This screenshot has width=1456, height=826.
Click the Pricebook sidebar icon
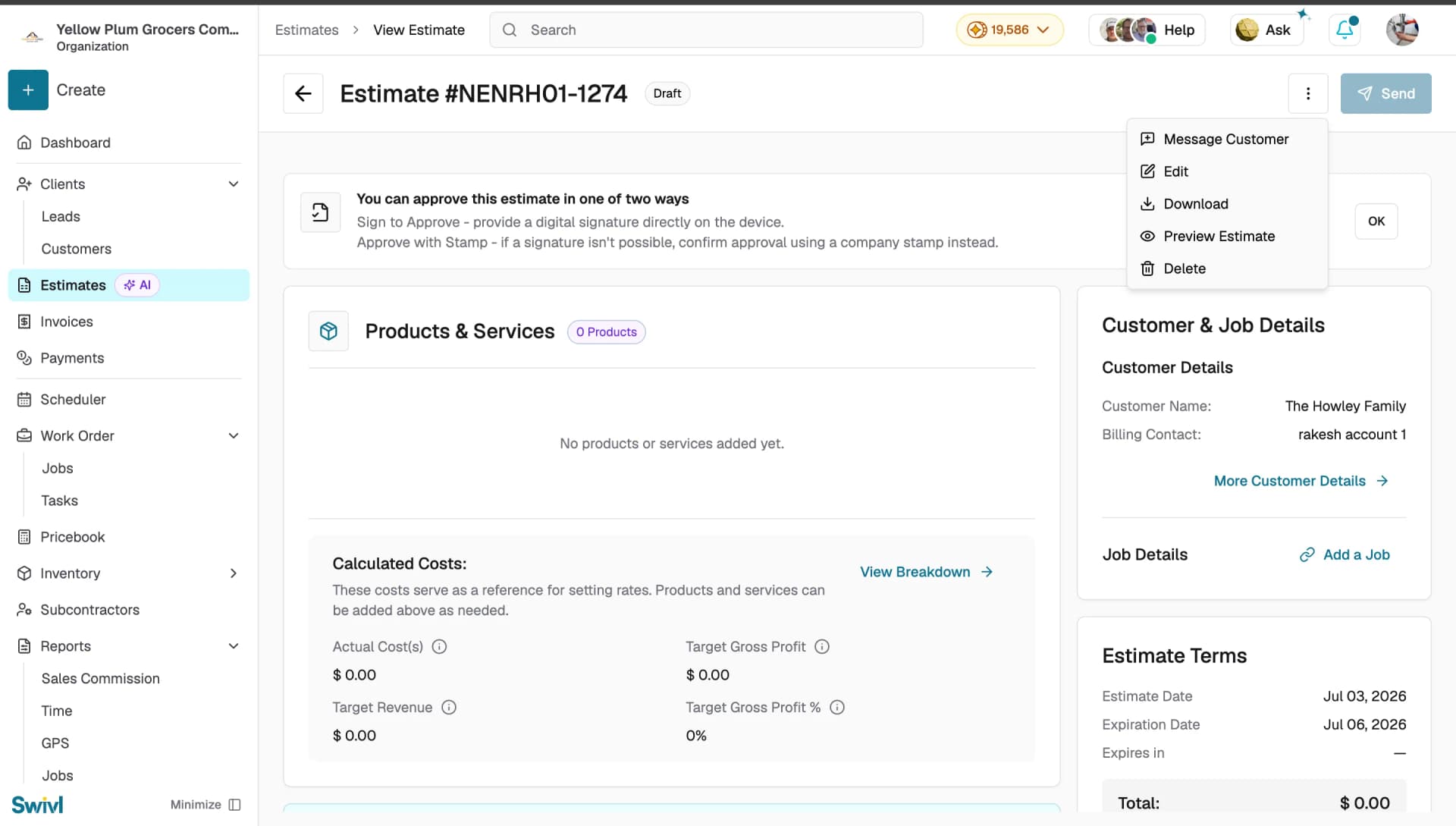coord(24,537)
